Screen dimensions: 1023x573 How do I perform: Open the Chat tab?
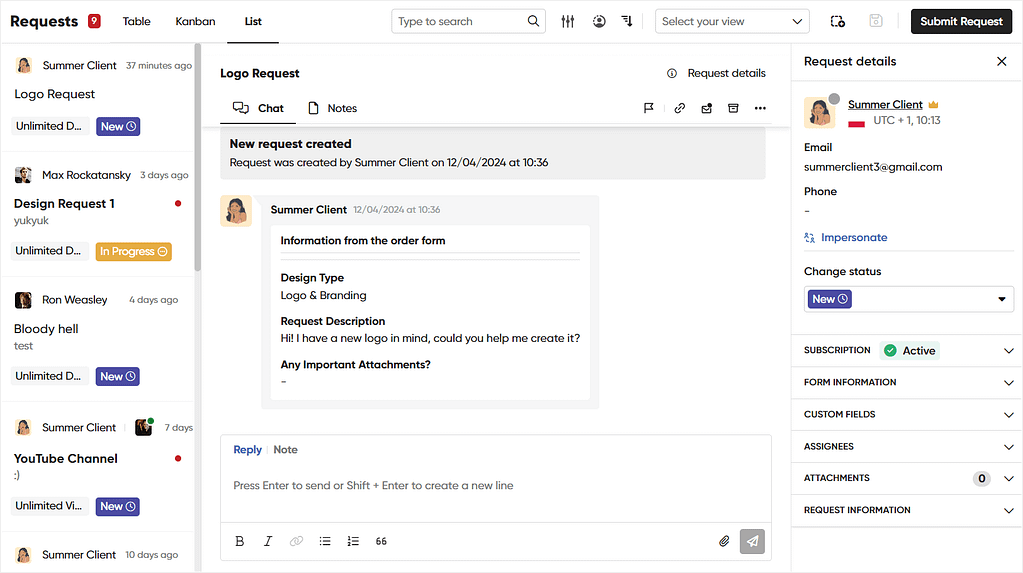pyautogui.click(x=258, y=108)
